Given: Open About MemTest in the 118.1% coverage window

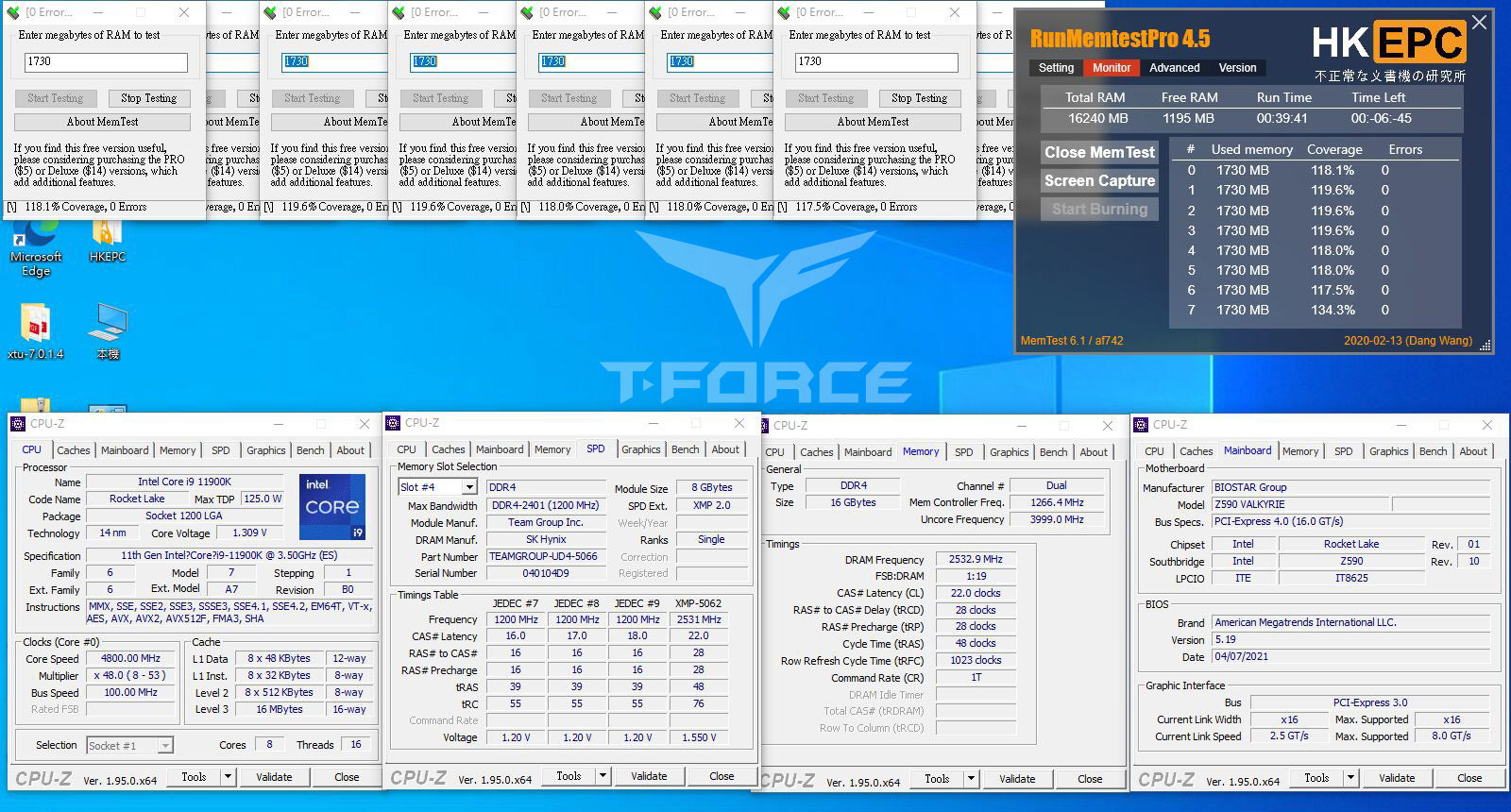Looking at the screenshot, I should click(102, 122).
